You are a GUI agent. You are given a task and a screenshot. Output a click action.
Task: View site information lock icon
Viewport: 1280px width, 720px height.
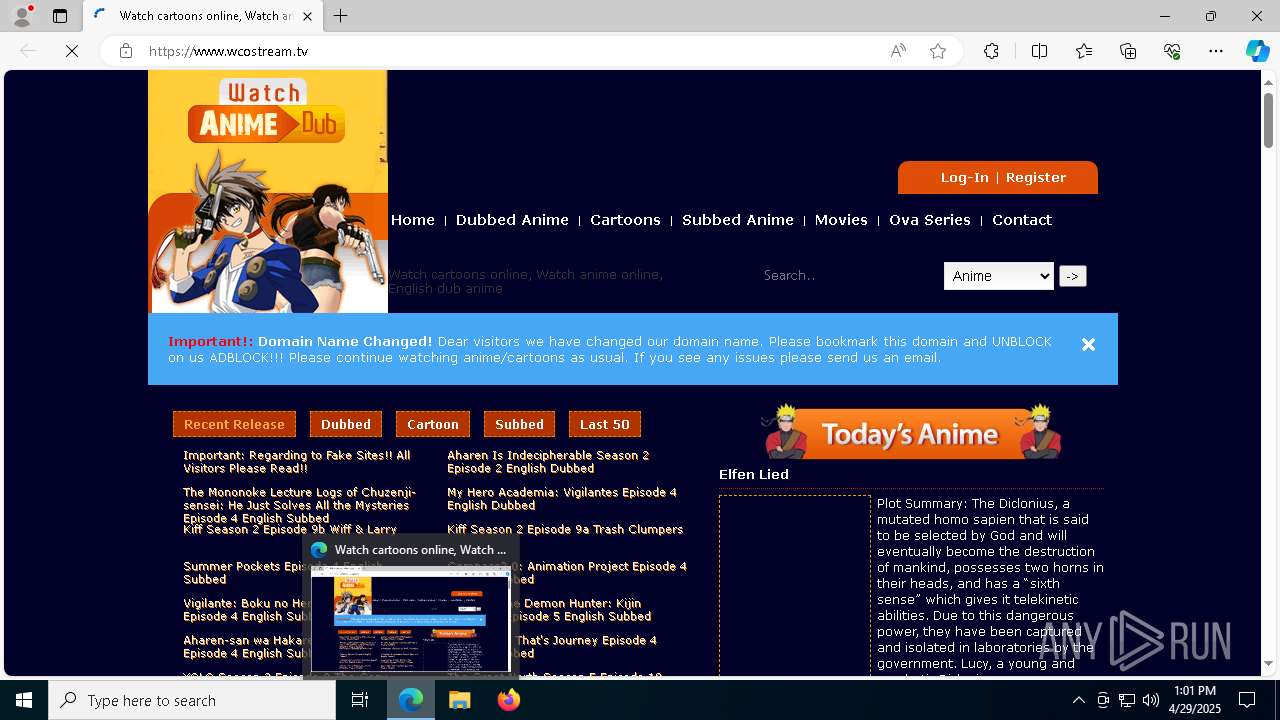(x=126, y=51)
